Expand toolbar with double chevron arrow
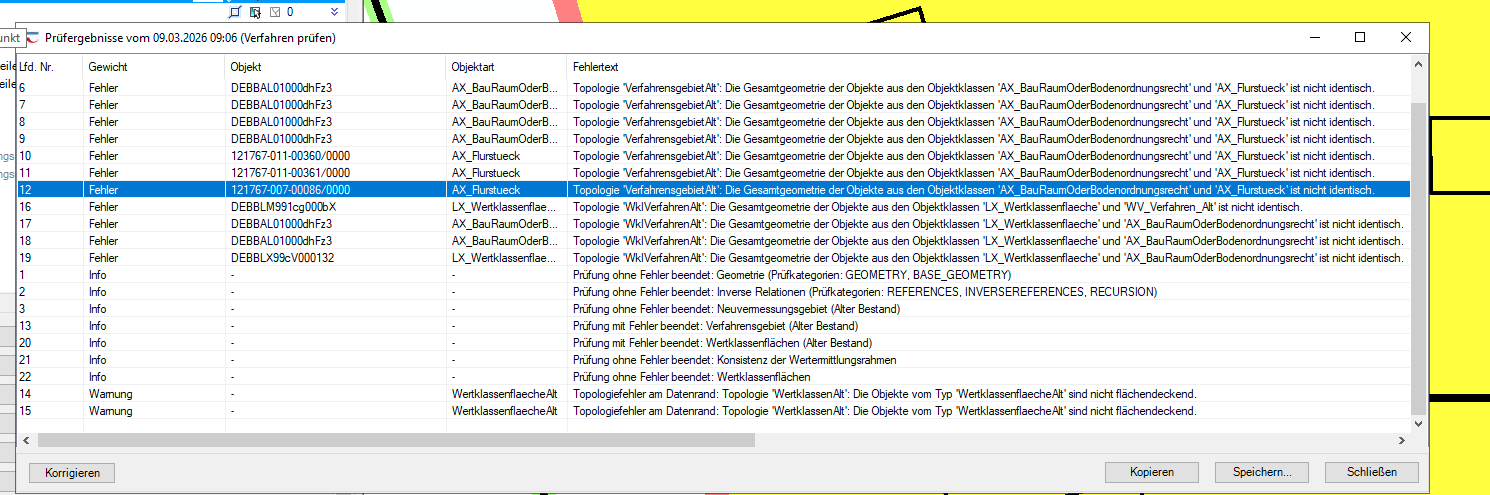The height and width of the screenshot is (495, 1490). click(334, 12)
